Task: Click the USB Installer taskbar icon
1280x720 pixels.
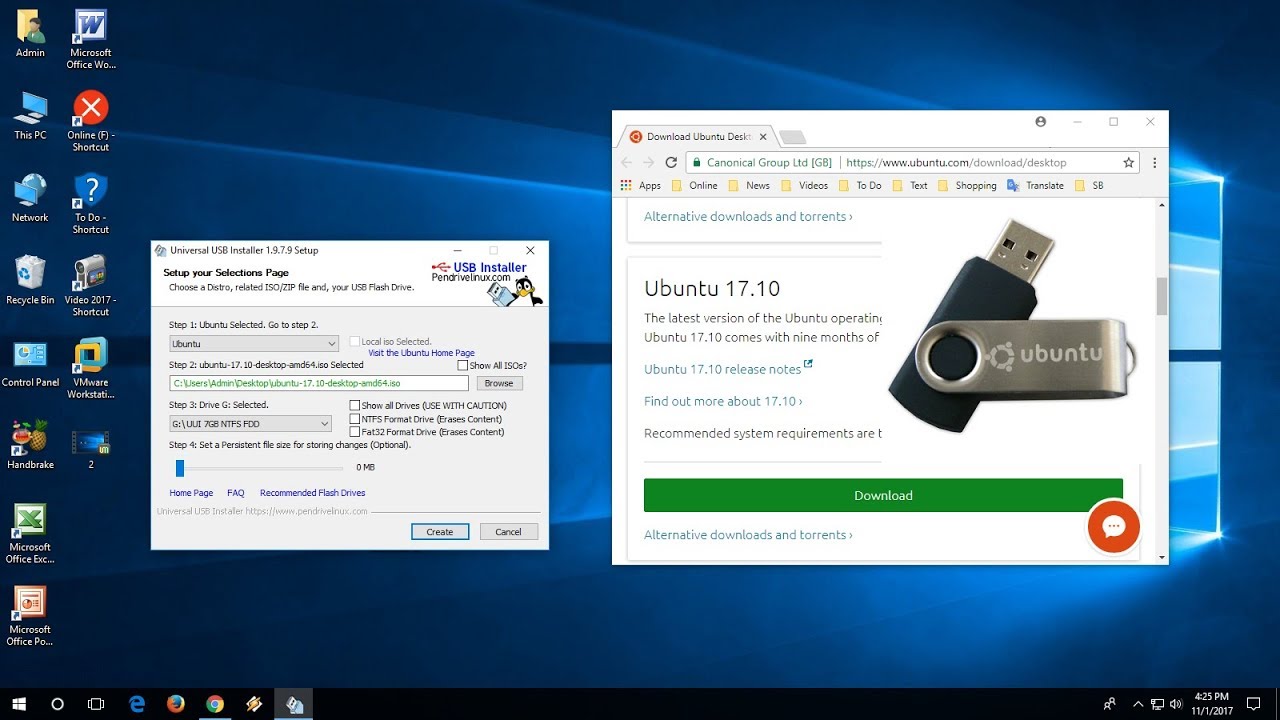Action: pyautogui.click(x=294, y=704)
